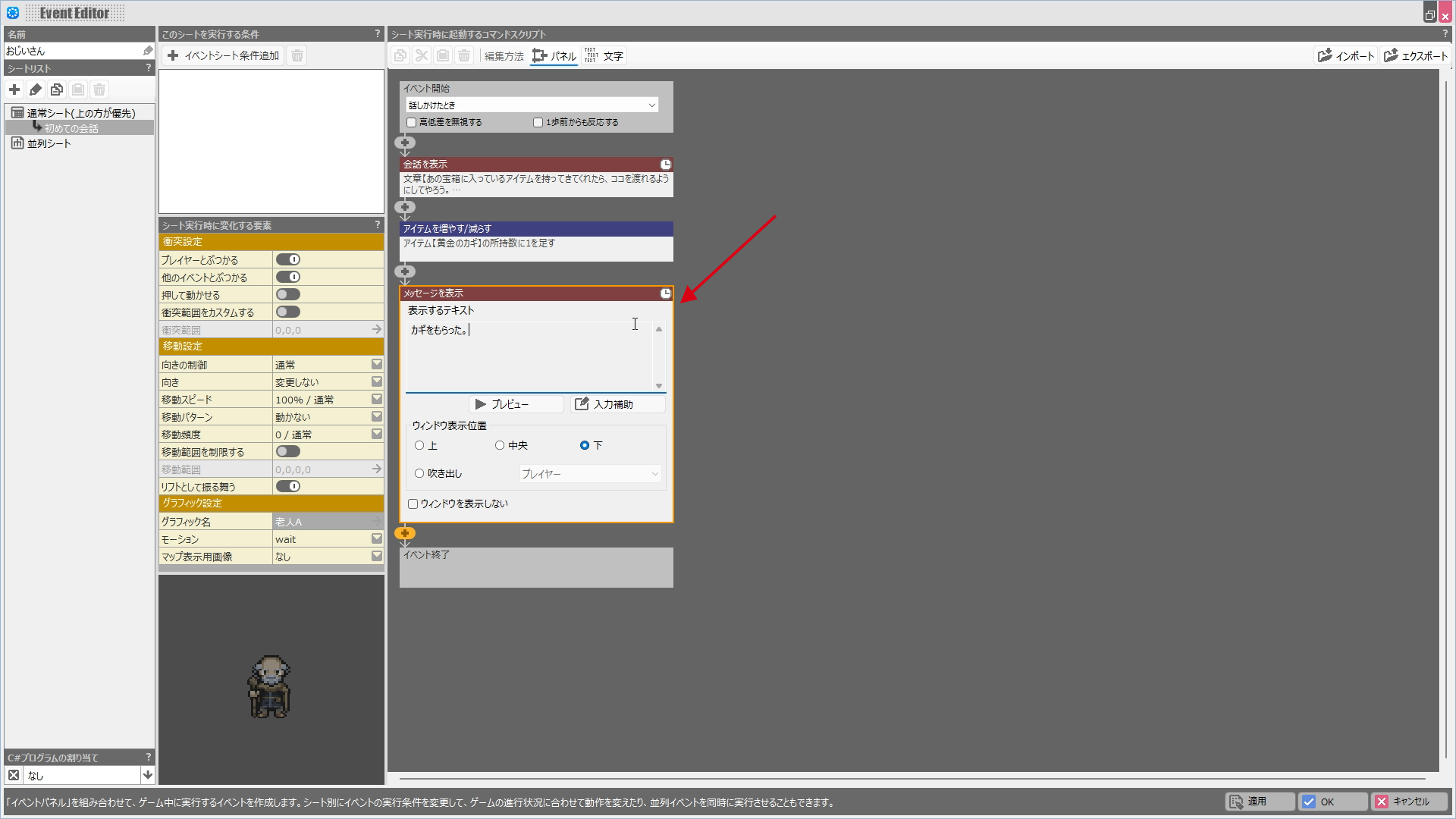The width and height of the screenshot is (1456, 819).
Task: Click plus connector below アイテムを増やす panel
Action: tap(405, 271)
